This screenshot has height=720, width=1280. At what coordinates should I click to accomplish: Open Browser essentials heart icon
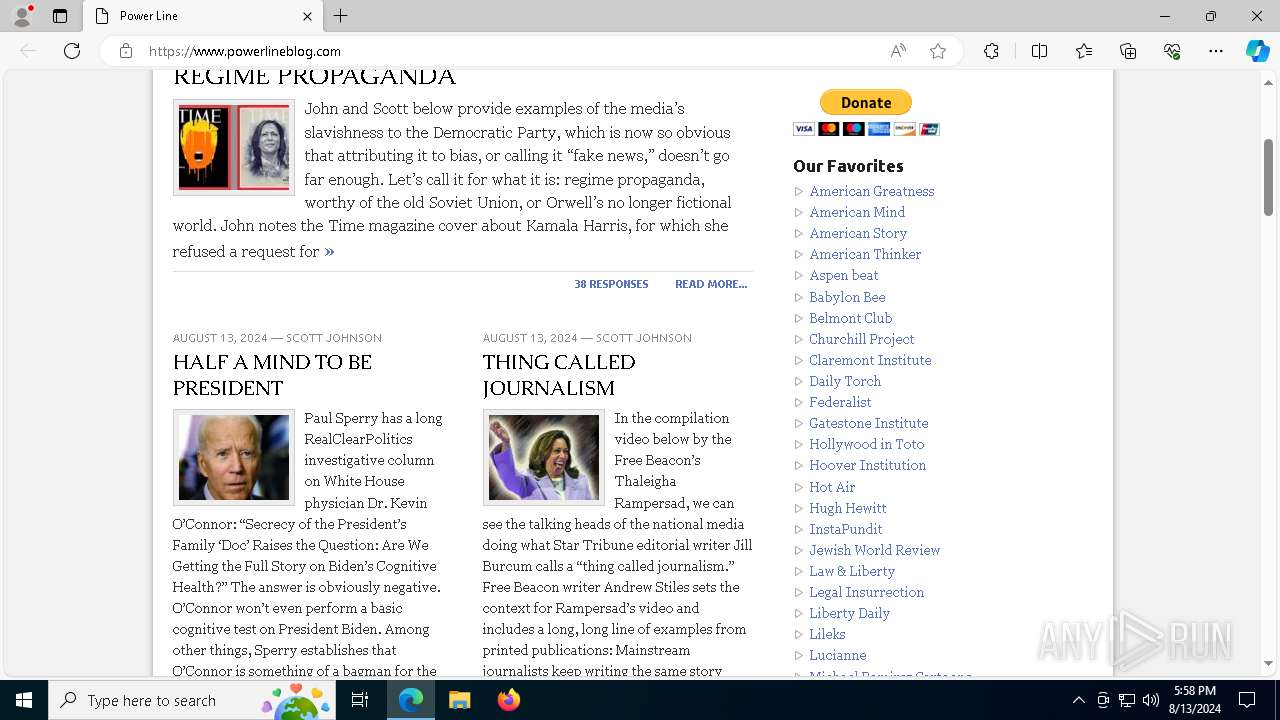1172,51
